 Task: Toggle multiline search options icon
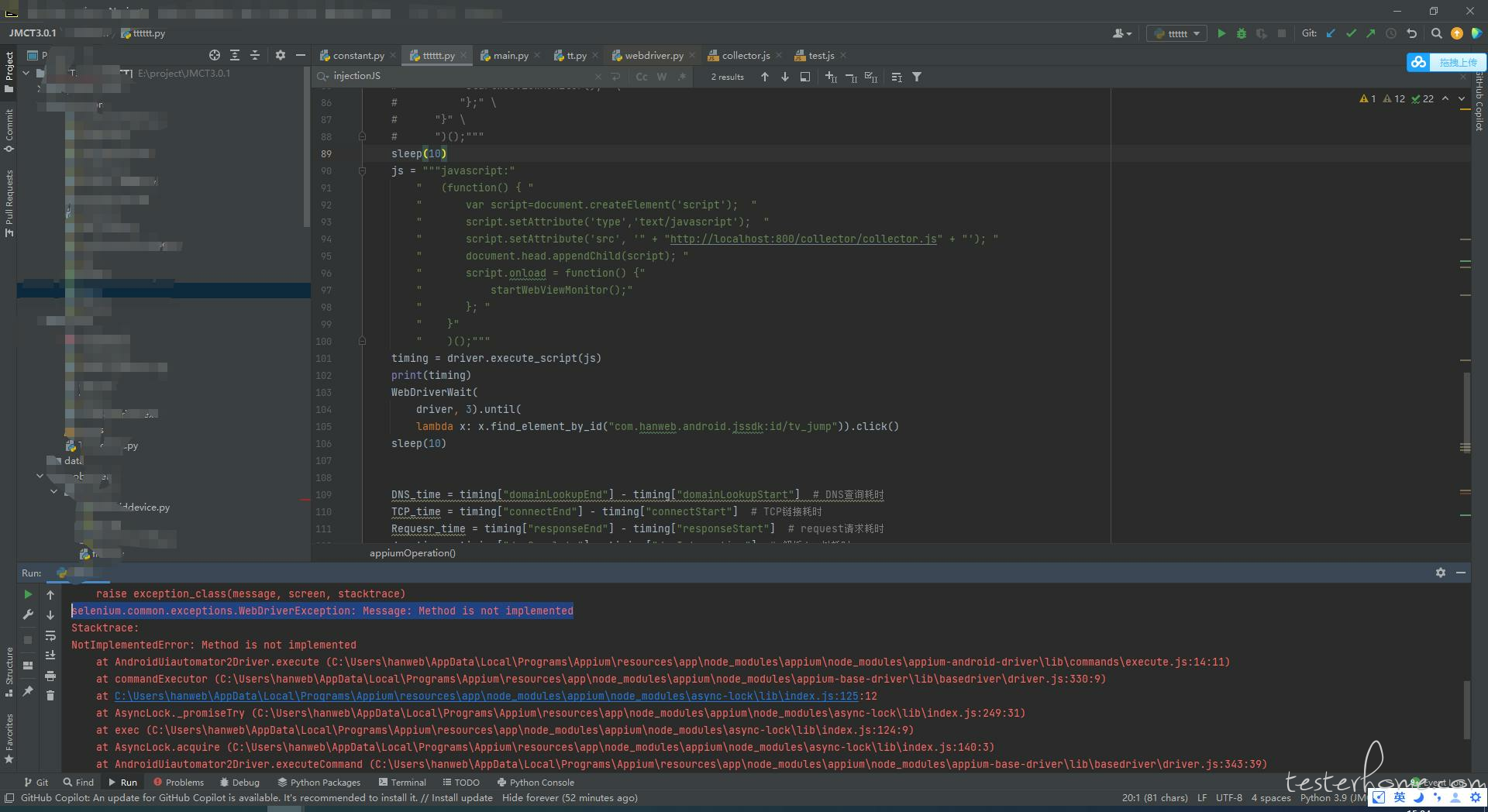point(897,77)
